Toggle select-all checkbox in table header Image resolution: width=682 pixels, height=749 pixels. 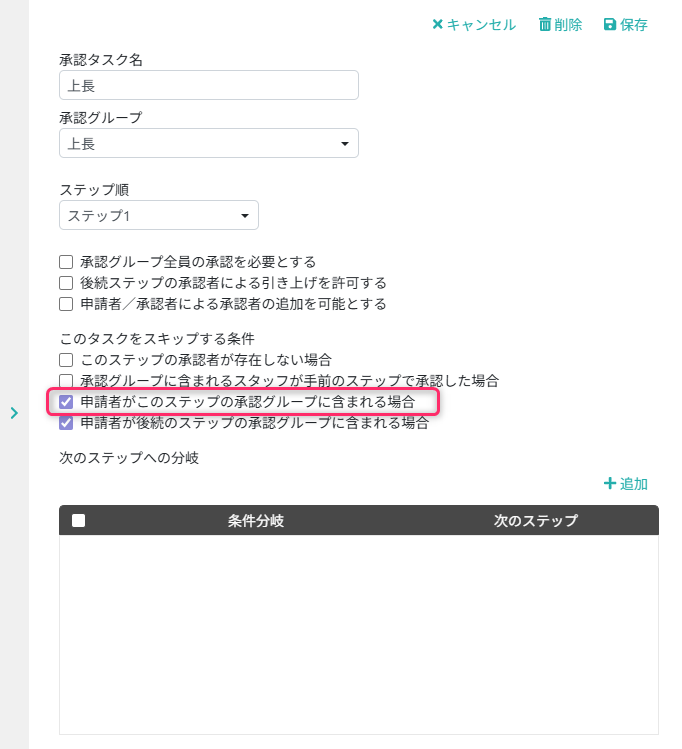point(79,521)
